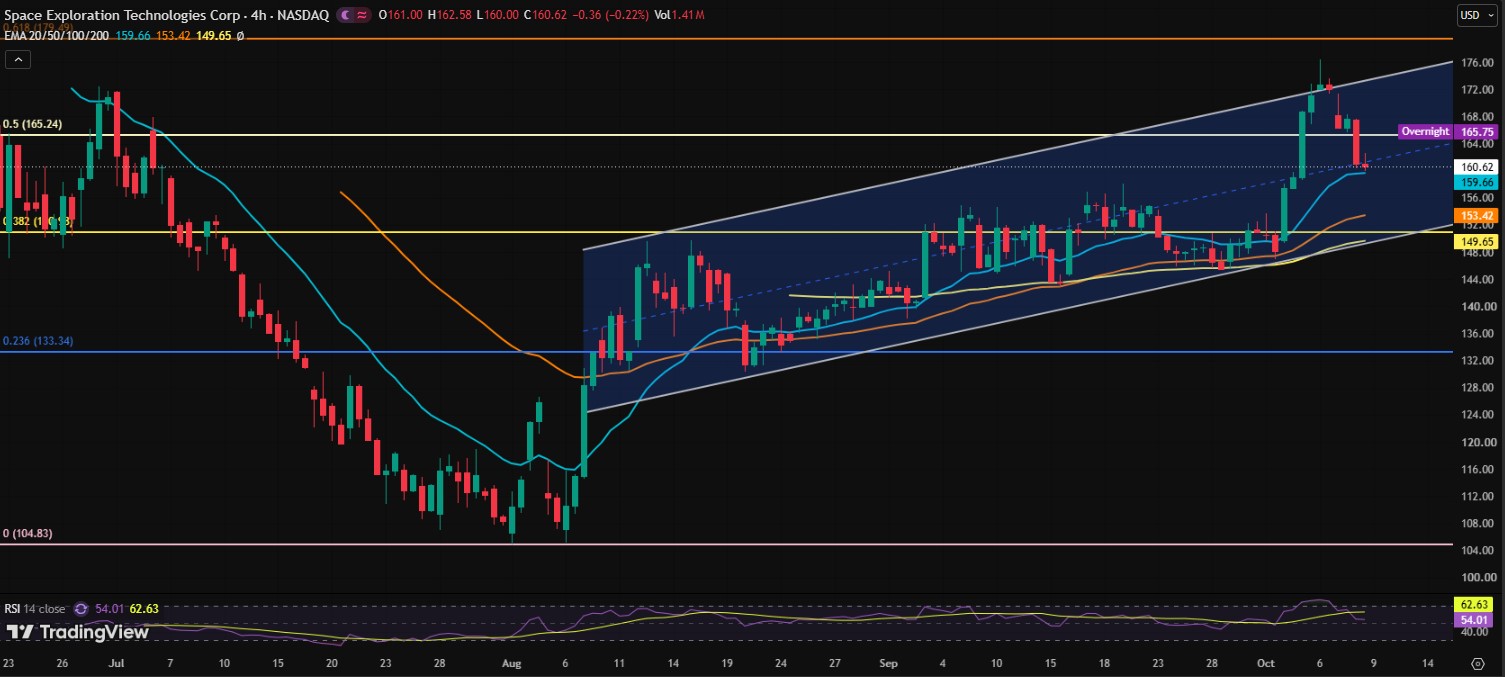This screenshot has width=1505, height=677.
Task: Click the 160.62 last price tag
Action: click(1476, 167)
